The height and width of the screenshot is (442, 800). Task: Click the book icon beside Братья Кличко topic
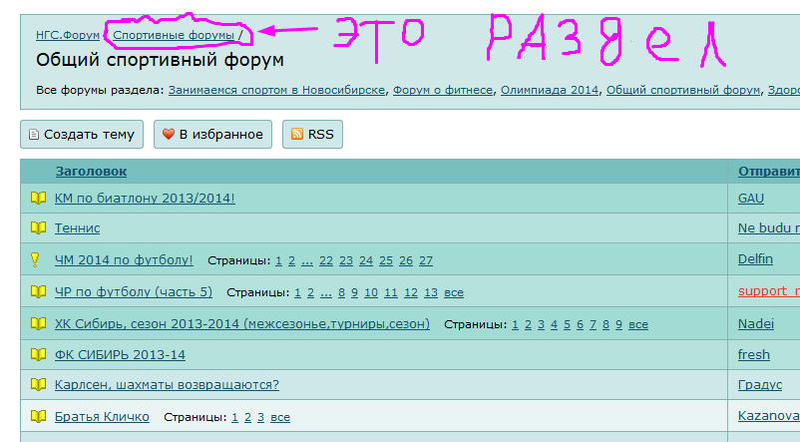38,416
